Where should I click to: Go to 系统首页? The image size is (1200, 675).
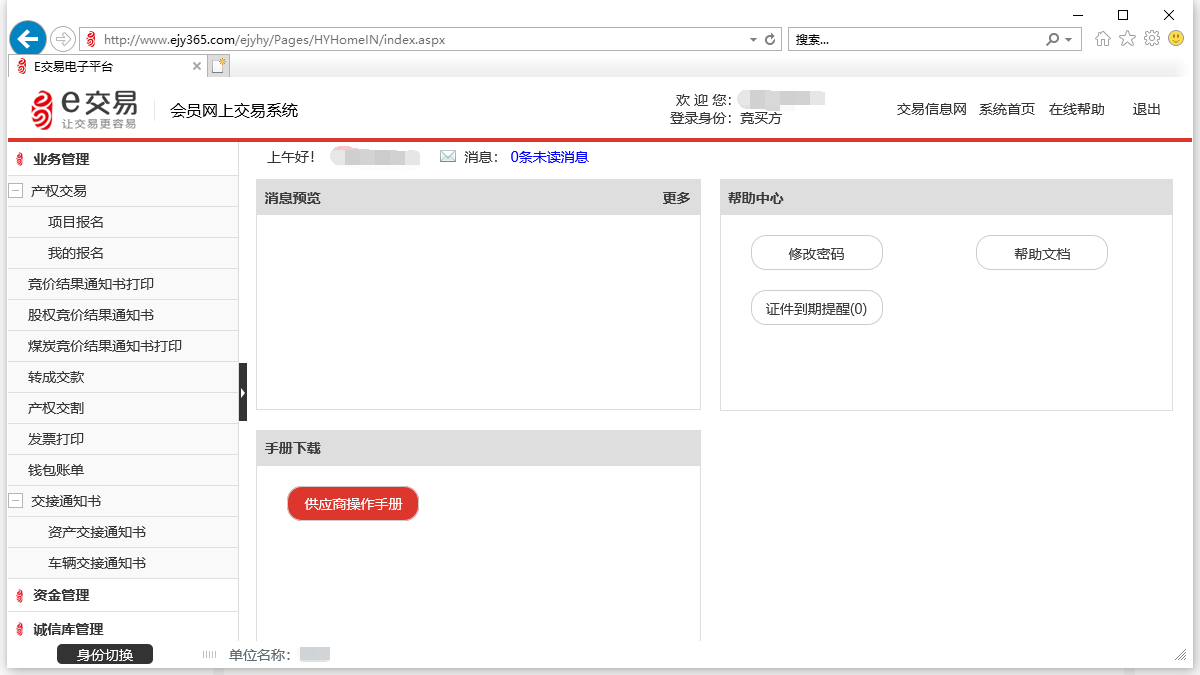pyautogui.click(x=1007, y=110)
